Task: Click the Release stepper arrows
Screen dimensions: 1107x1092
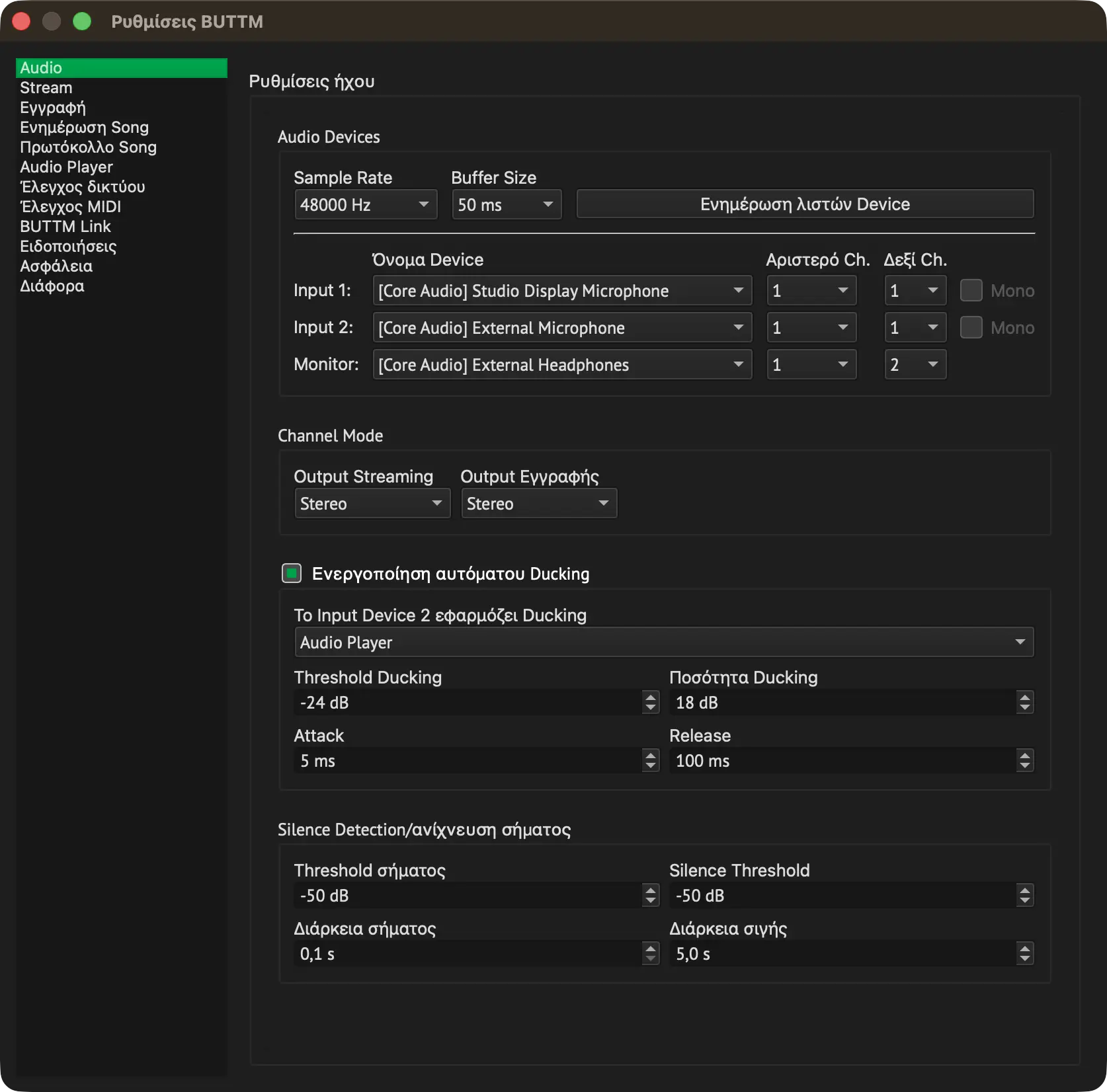Action: pos(1025,761)
